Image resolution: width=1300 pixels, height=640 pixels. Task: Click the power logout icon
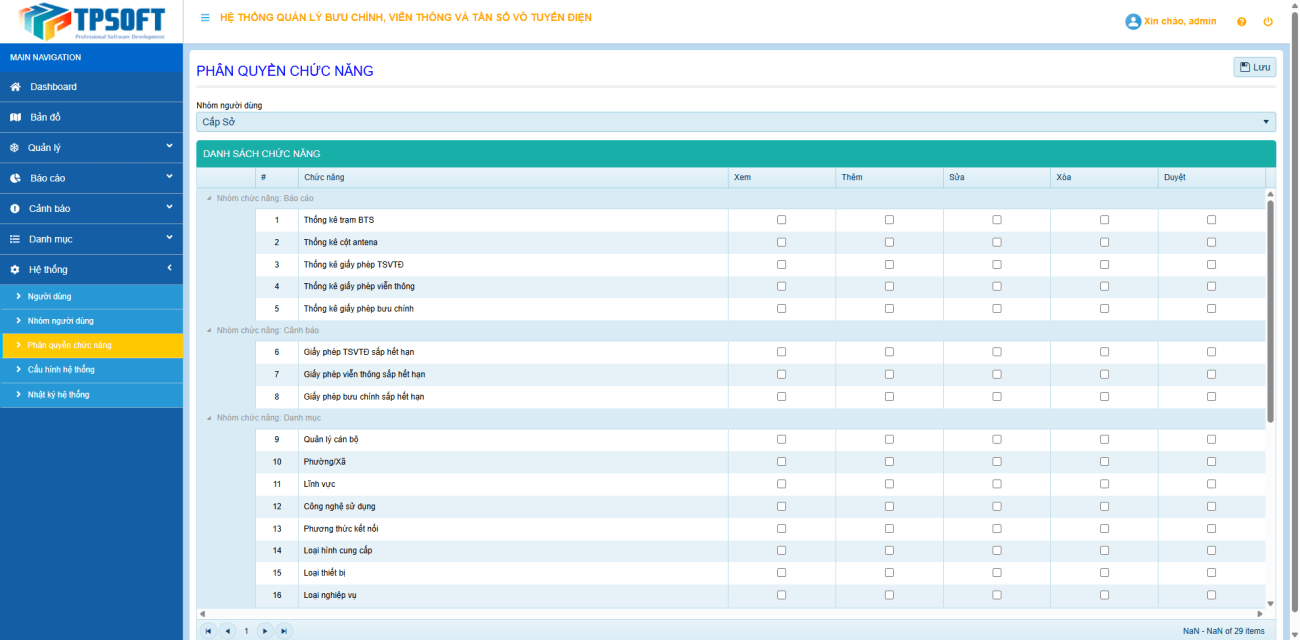pyautogui.click(x=1268, y=21)
